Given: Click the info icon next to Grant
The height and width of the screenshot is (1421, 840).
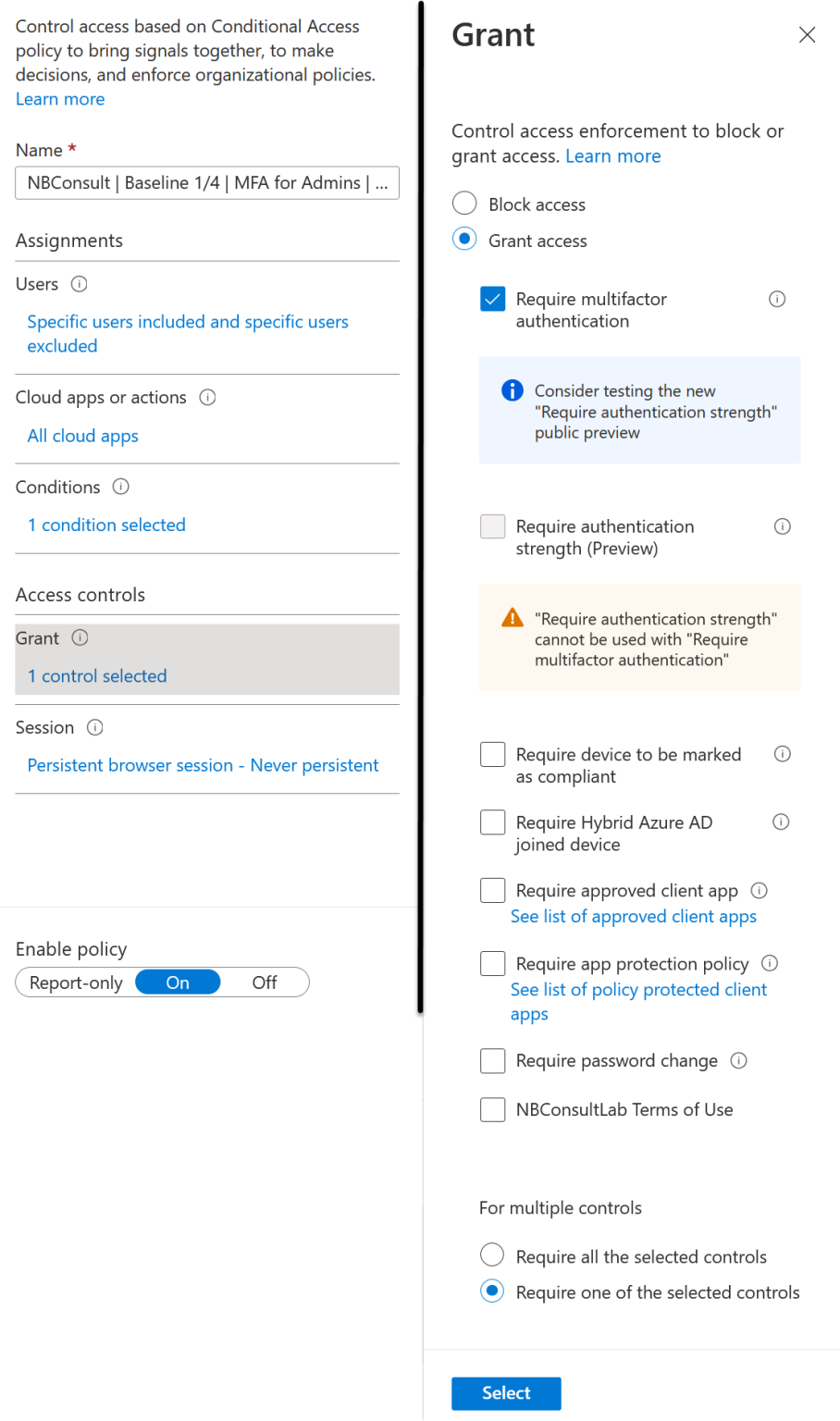Looking at the screenshot, I should click(79, 637).
